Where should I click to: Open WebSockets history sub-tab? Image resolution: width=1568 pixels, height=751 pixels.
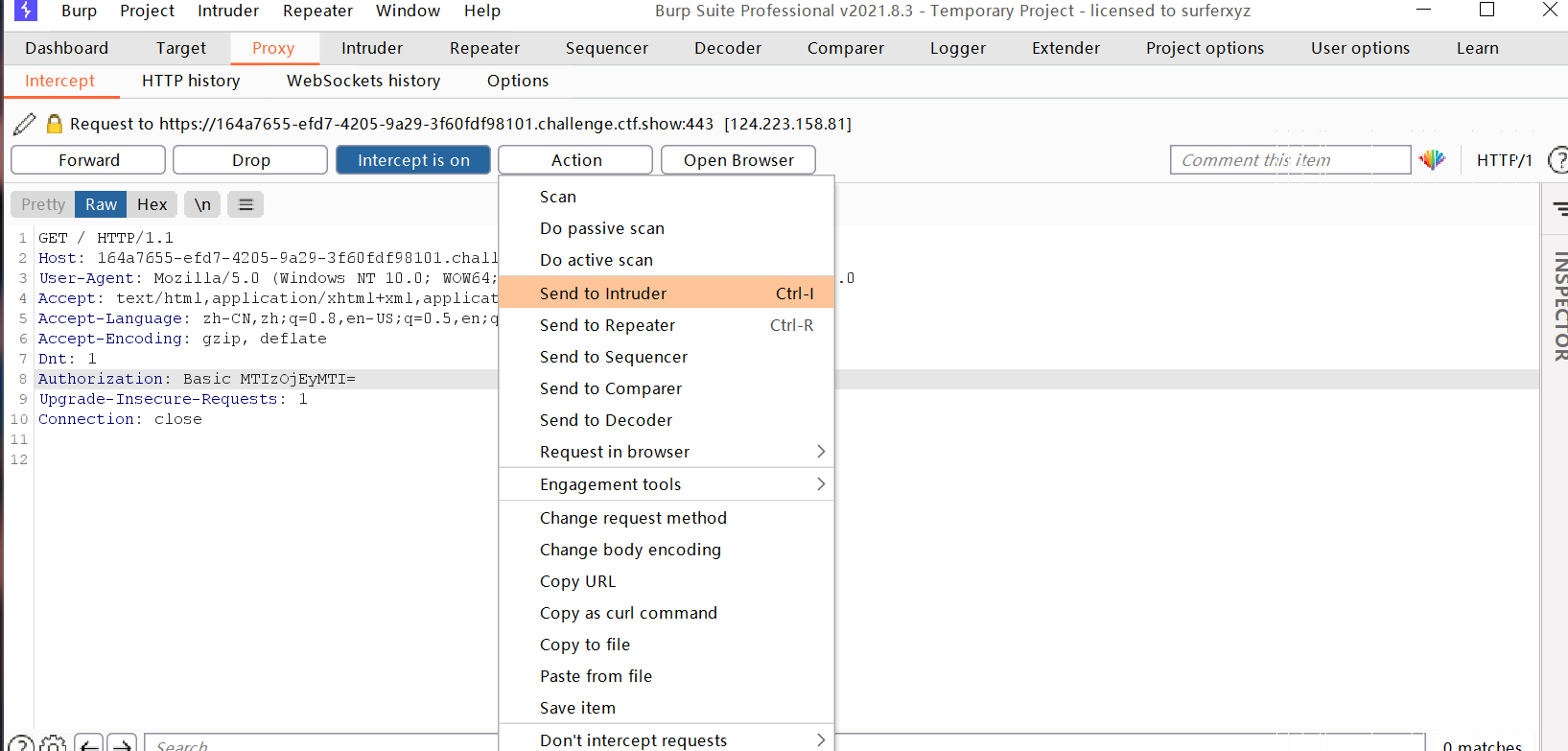coord(363,81)
